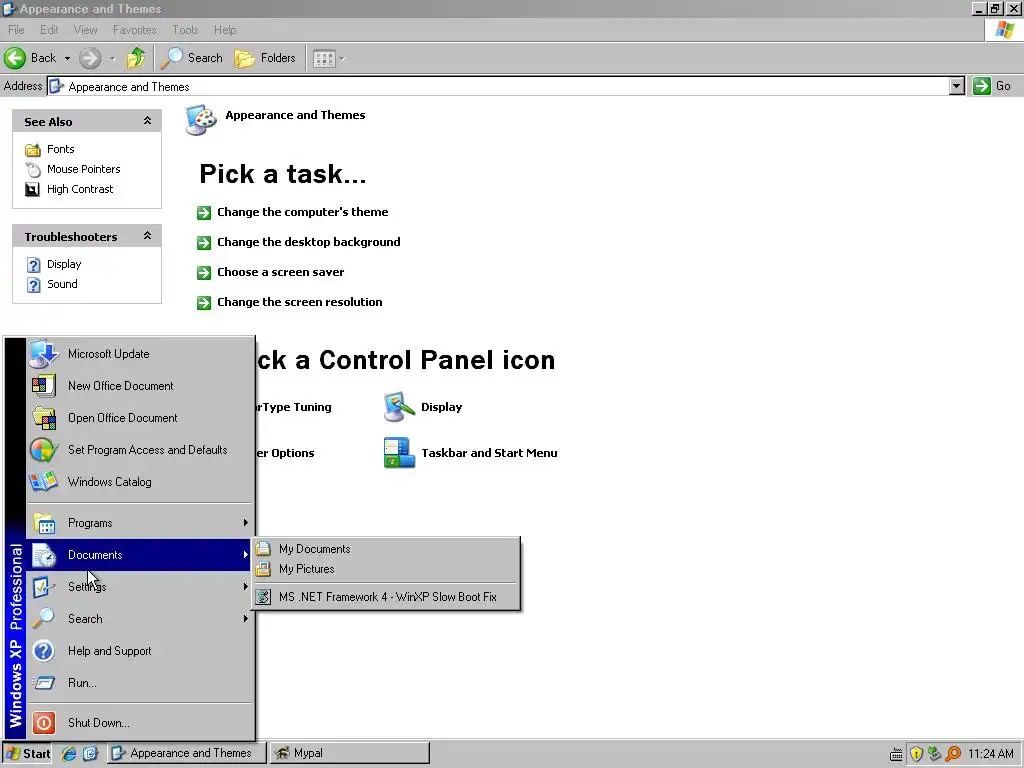Open the Views icon in toolbar
The width and height of the screenshot is (1024, 768).
click(x=324, y=59)
